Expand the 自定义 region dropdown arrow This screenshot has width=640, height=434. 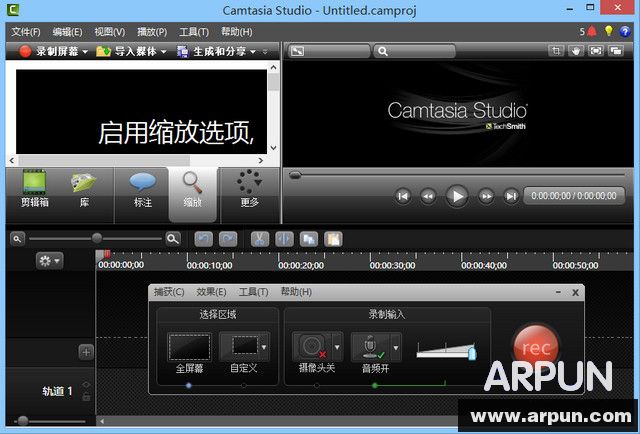(264, 347)
